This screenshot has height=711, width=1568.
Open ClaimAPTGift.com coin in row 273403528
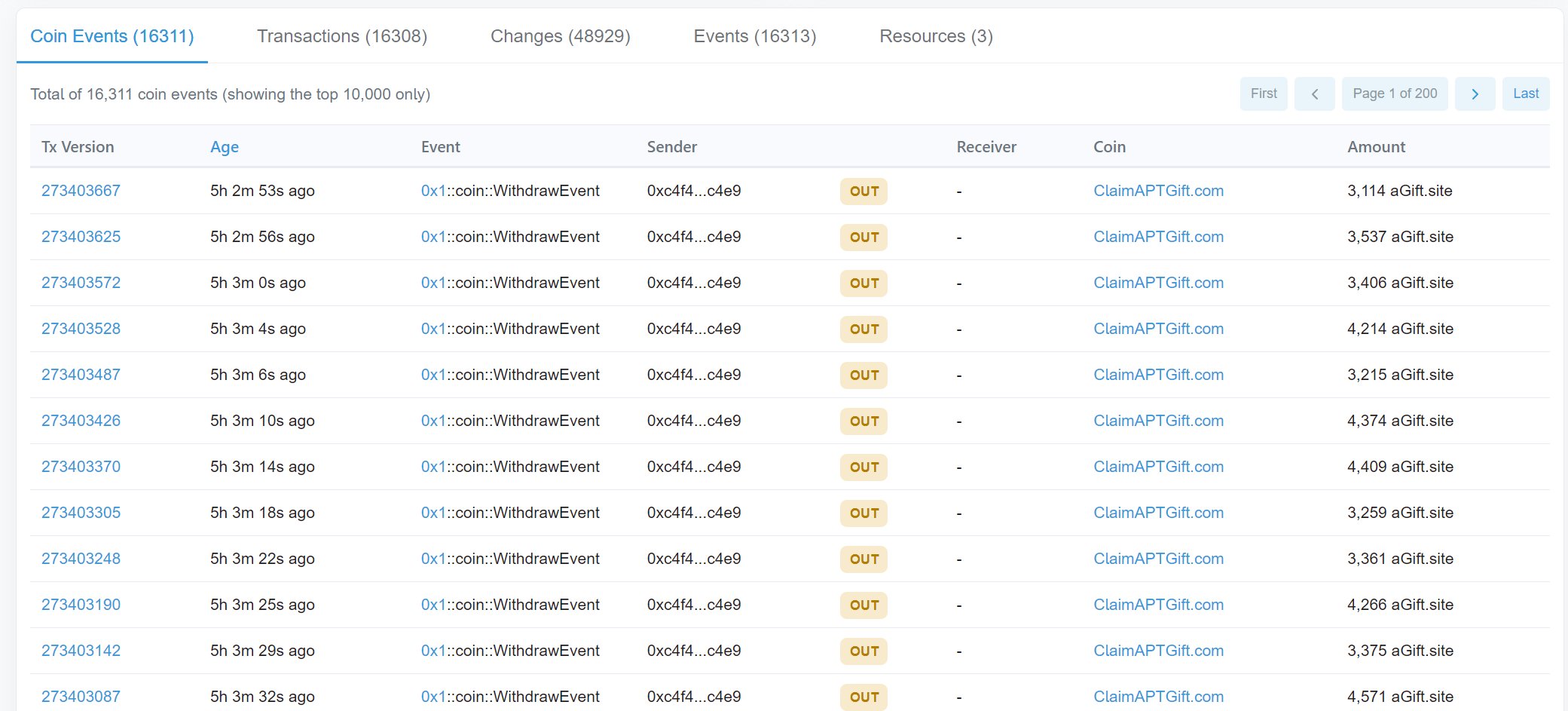pos(1158,329)
